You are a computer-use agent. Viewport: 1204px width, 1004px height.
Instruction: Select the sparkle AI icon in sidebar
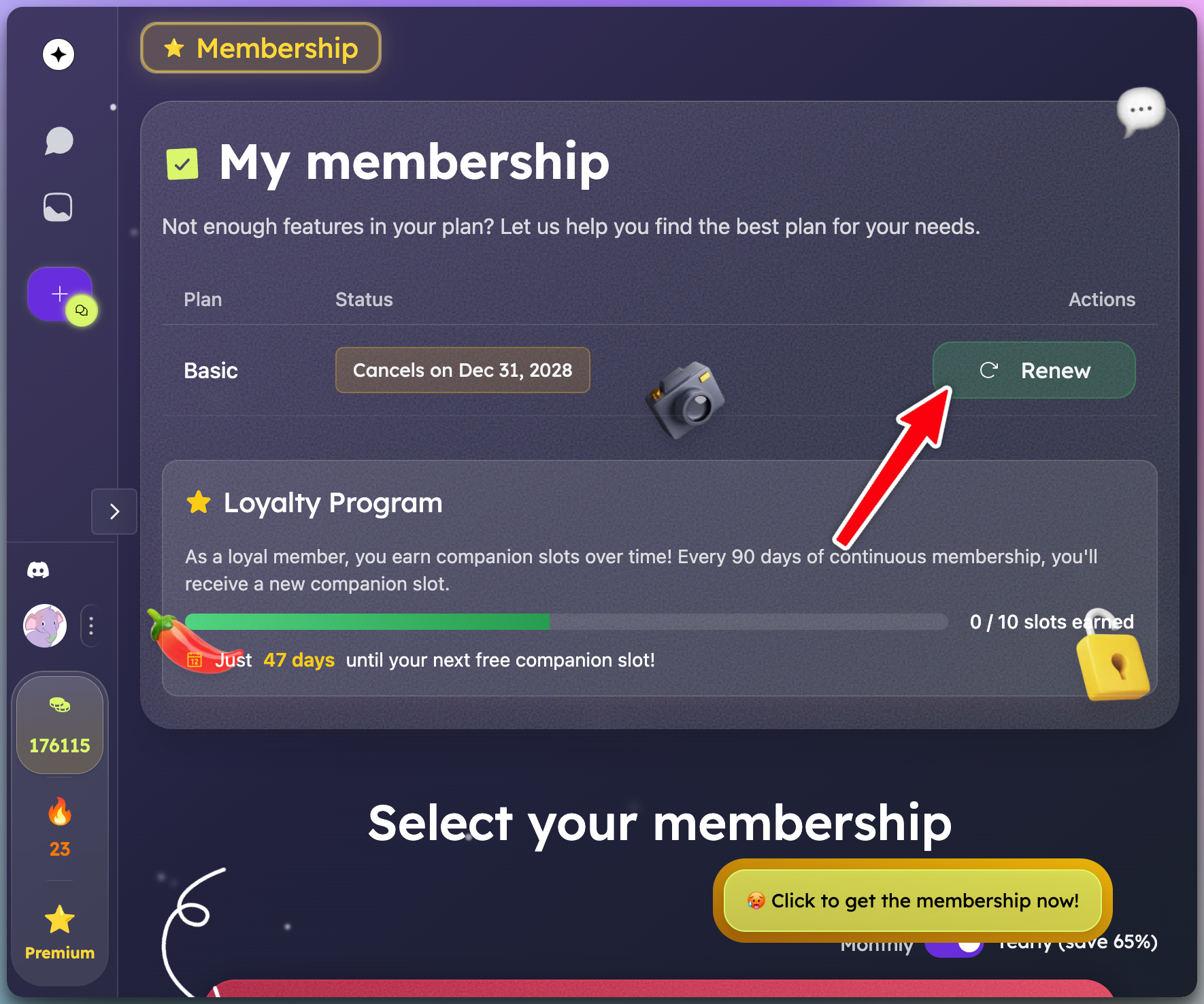coord(58,54)
